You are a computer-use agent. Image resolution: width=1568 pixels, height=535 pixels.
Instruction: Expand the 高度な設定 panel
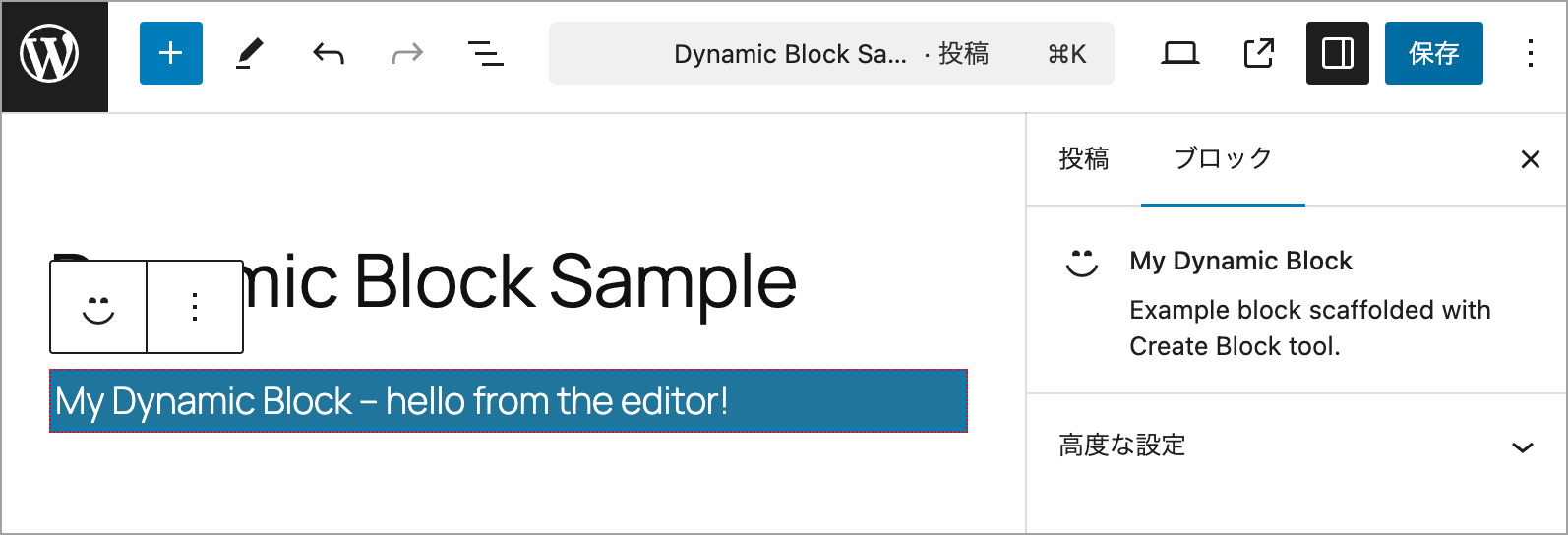coord(1296,446)
